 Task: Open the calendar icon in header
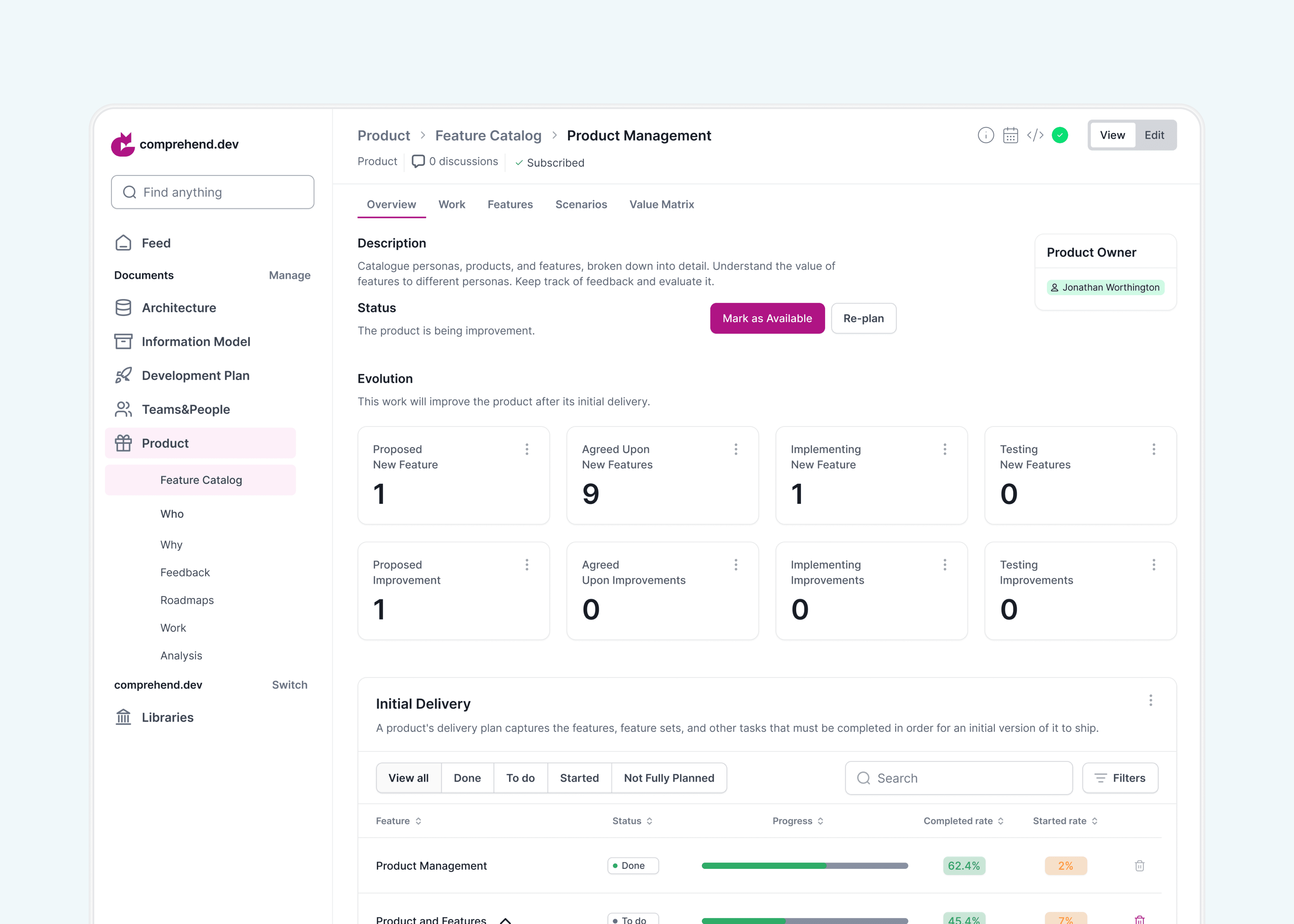[1011, 136]
